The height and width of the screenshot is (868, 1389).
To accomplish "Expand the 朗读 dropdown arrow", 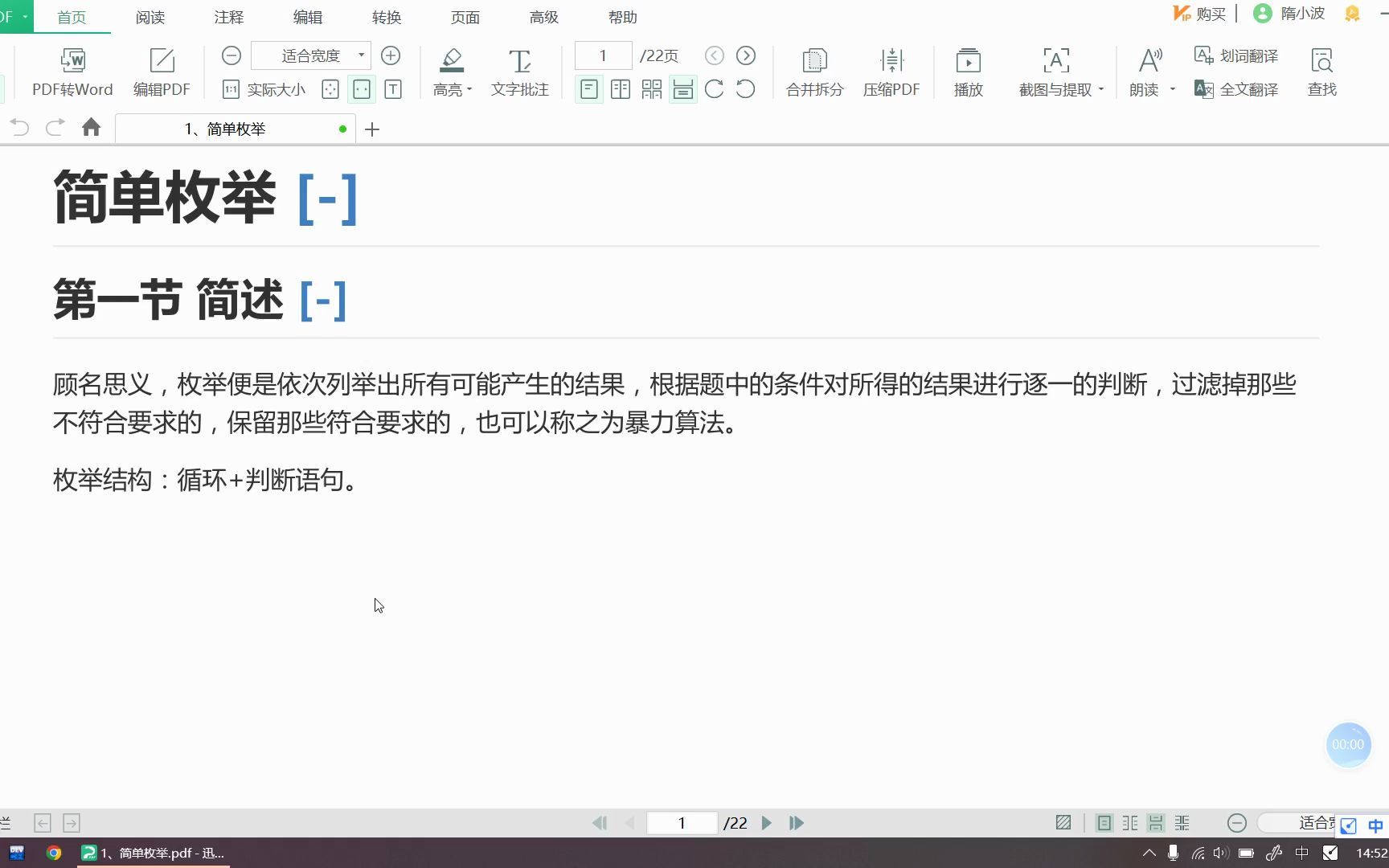I will (x=1173, y=90).
